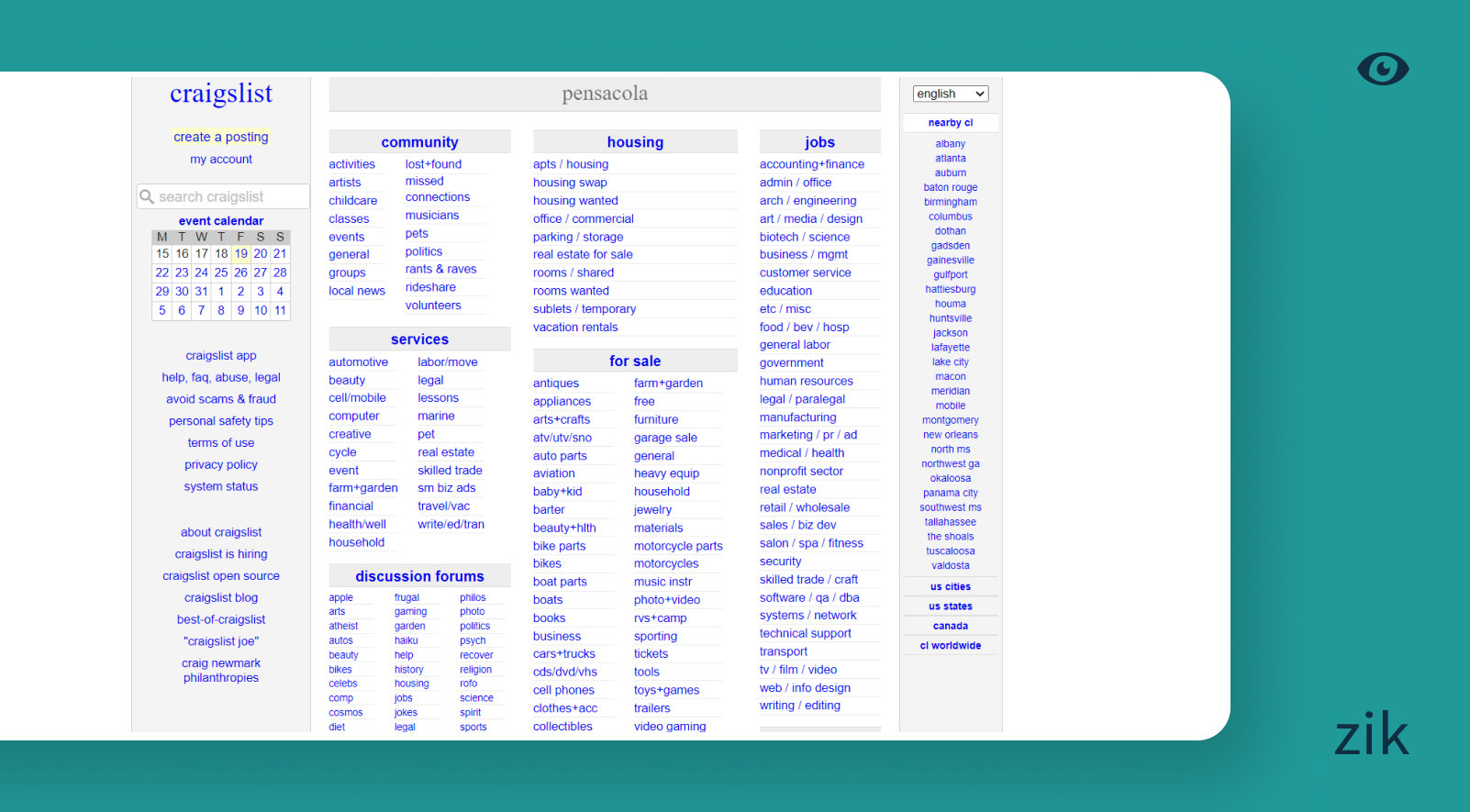Open the housing section header

click(x=635, y=142)
